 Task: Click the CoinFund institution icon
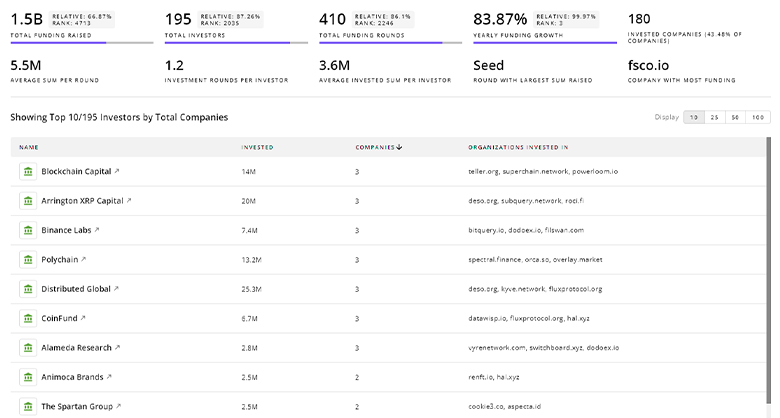tap(28, 318)
